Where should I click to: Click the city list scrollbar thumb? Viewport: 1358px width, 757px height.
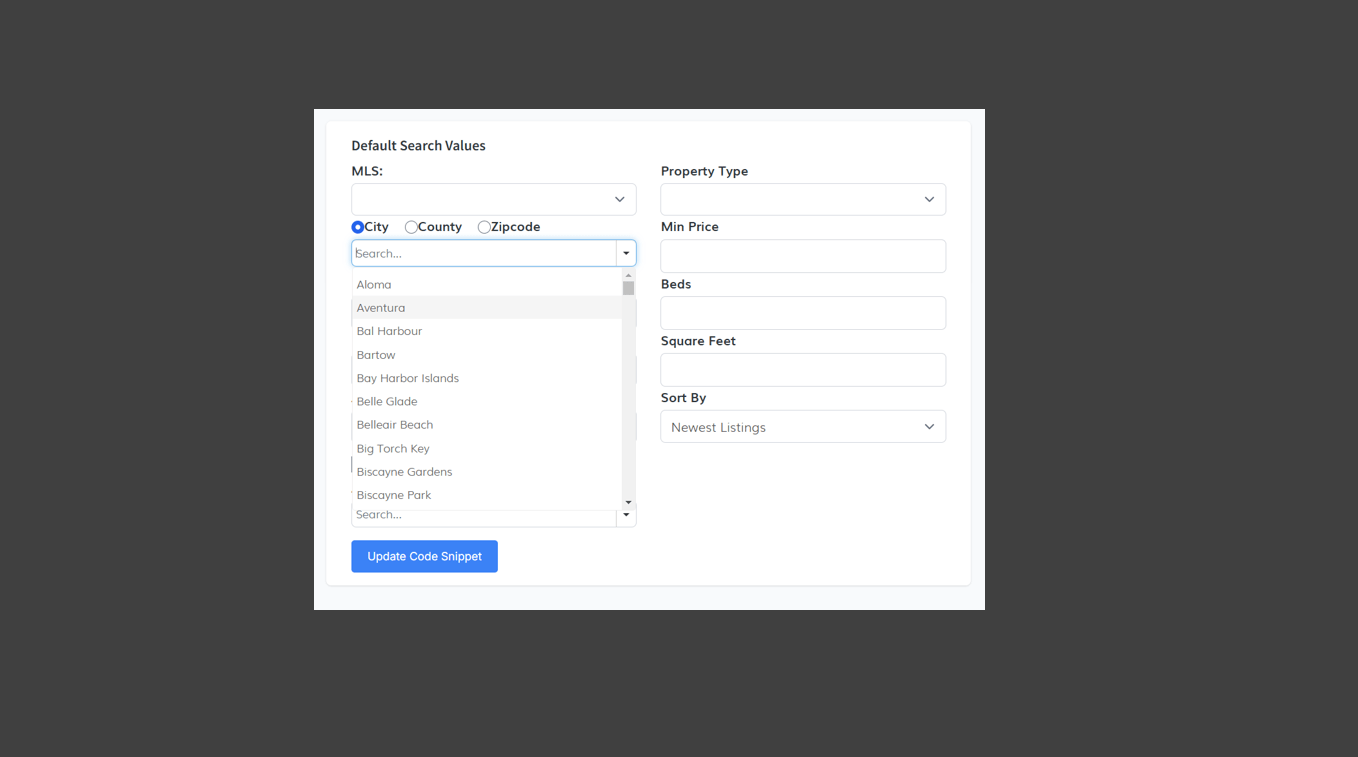click(628, 288)
